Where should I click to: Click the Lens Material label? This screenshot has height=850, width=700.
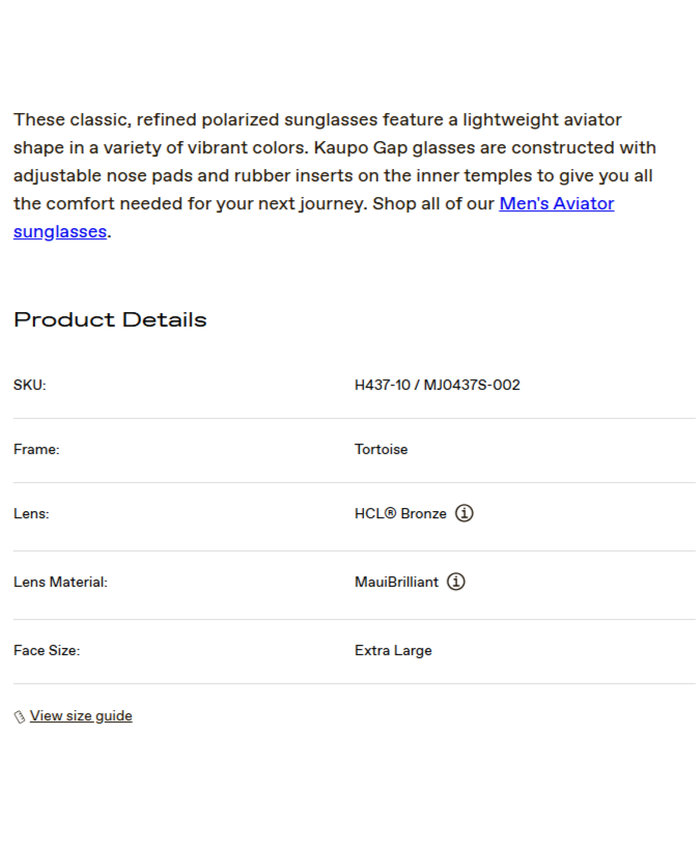pyautogui.click(x=60, y=581)
